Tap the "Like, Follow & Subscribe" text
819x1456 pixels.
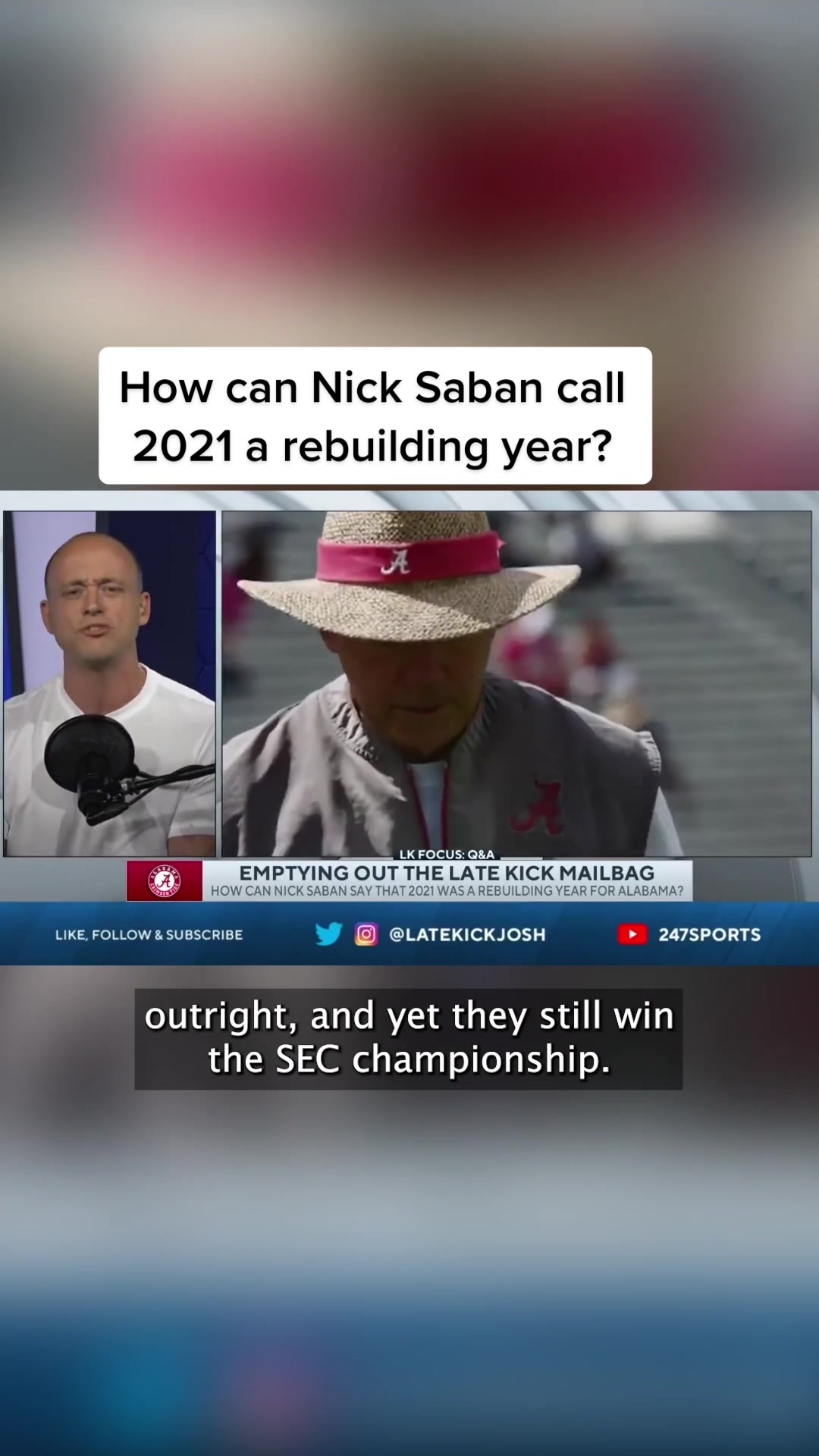(149, 934)
